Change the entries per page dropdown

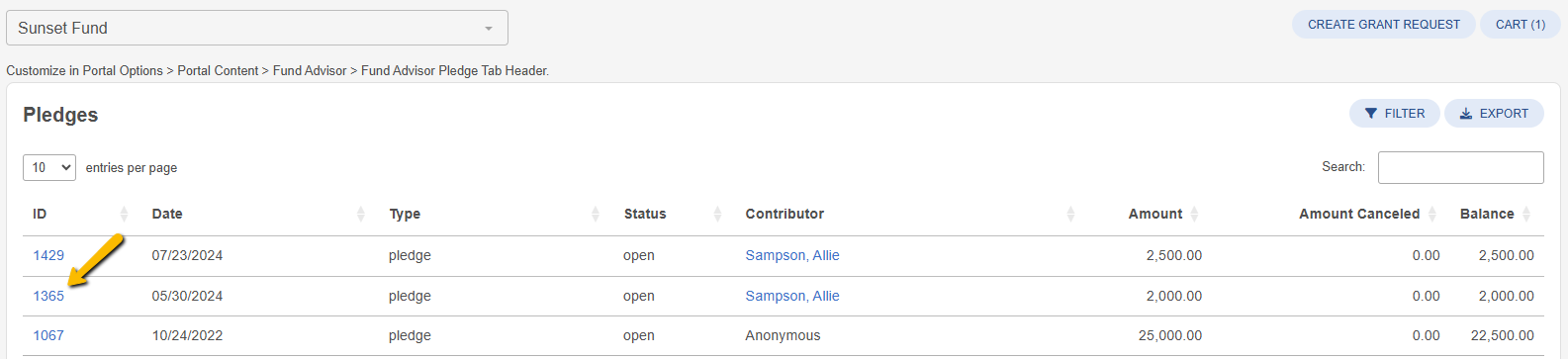tap(49, 167)
